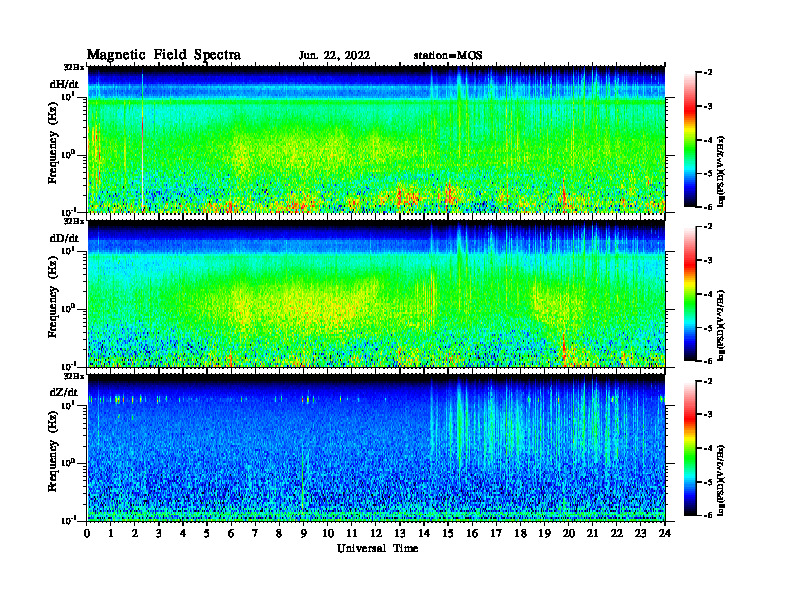Screen dimensions: 792x612
Task: Click the -5 value on dD/dt color bar
Action: (707, 328)
